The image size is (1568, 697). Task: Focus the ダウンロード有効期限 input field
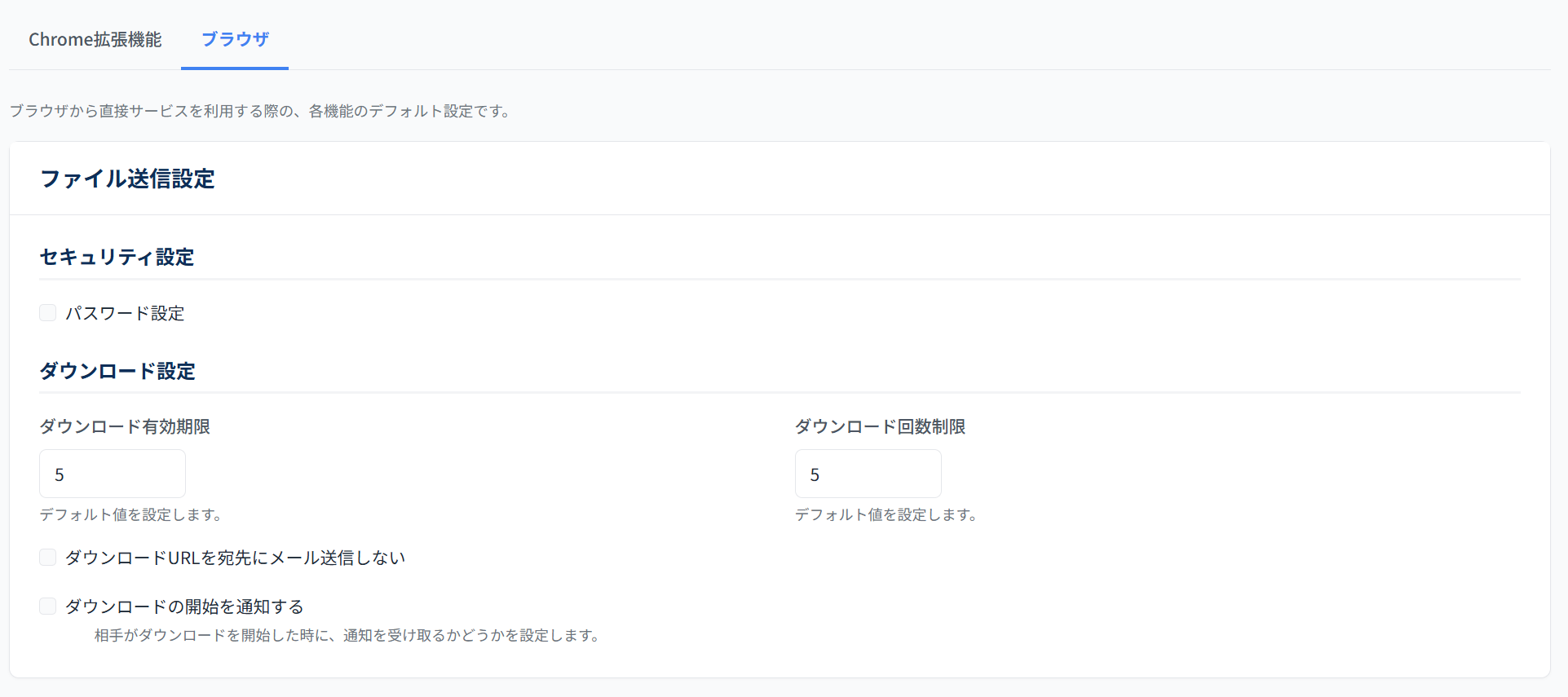[x=113, y=474]
